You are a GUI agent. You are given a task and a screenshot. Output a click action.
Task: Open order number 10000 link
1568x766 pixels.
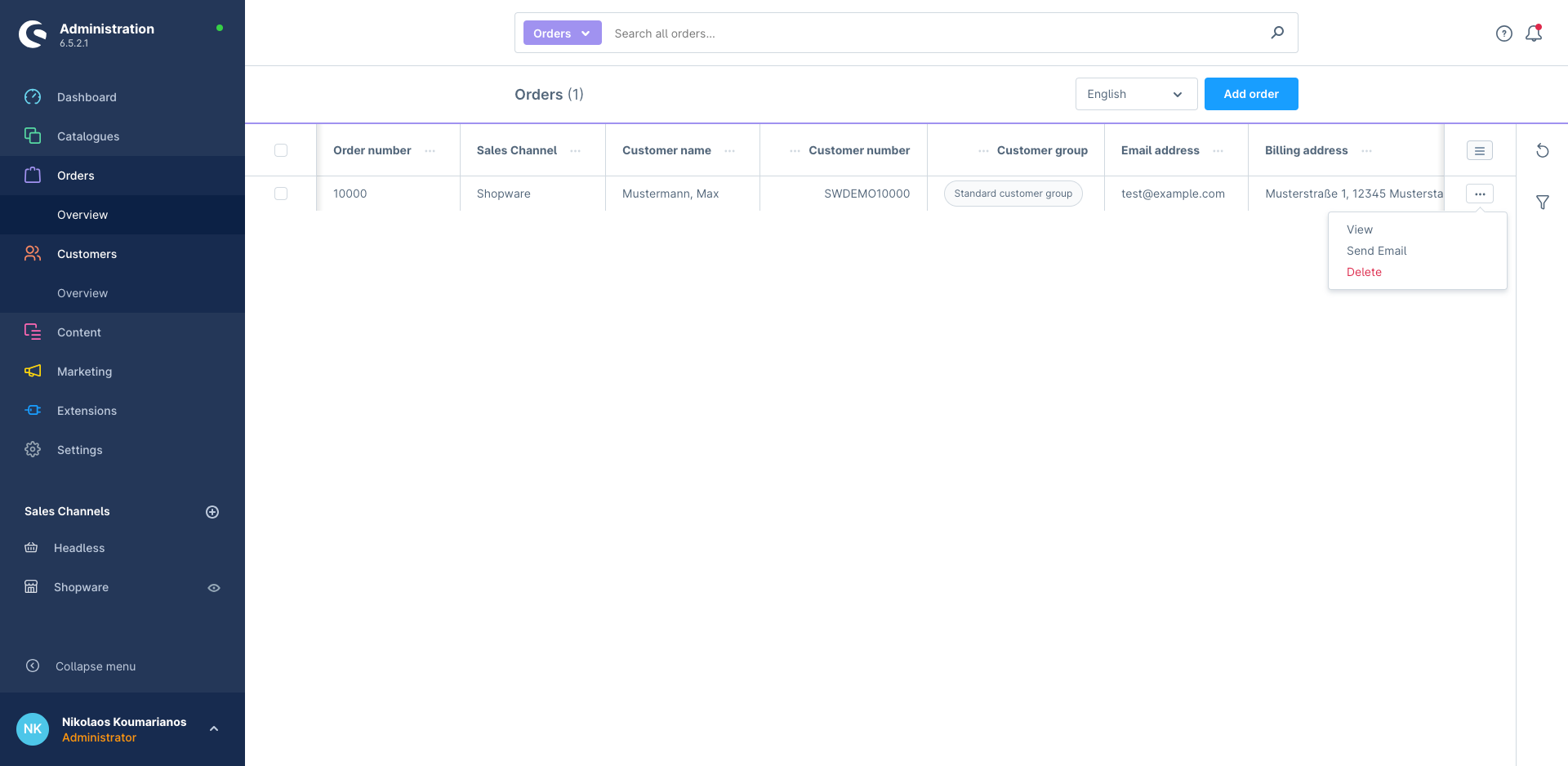click(350, 194)
